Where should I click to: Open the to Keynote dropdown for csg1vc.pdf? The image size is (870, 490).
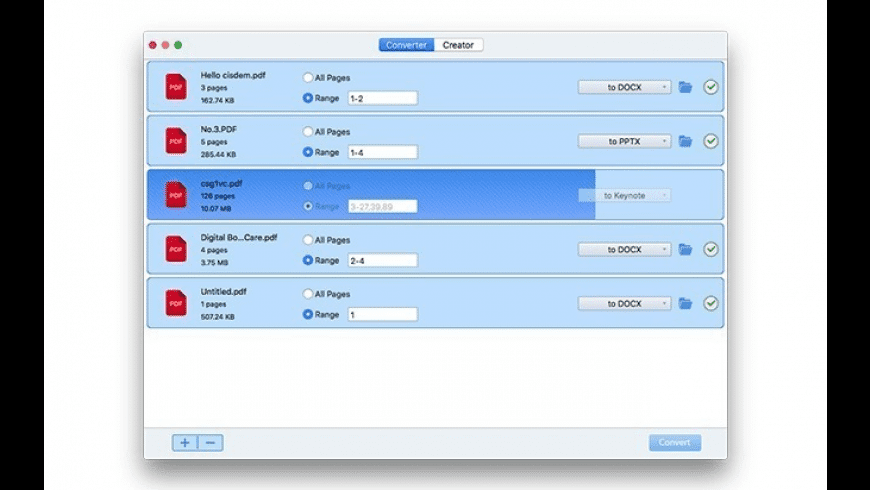[624, 195]
